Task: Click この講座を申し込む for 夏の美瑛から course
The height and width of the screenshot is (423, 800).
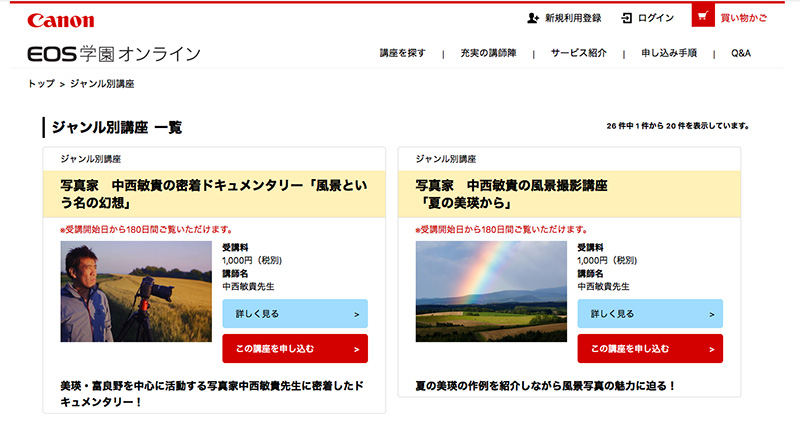Action: click(x=650, y=349)
